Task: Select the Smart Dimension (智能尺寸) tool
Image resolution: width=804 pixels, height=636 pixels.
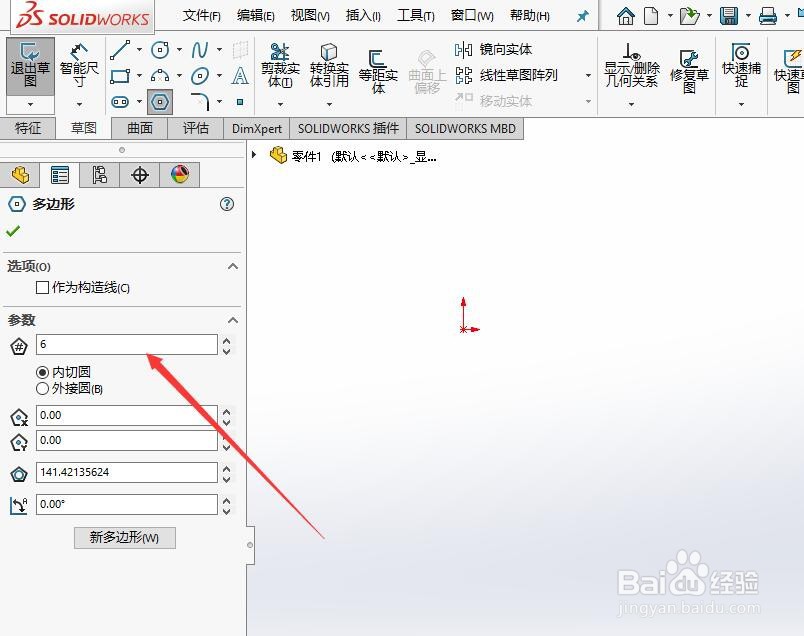Action: click(x=79, y=66)
